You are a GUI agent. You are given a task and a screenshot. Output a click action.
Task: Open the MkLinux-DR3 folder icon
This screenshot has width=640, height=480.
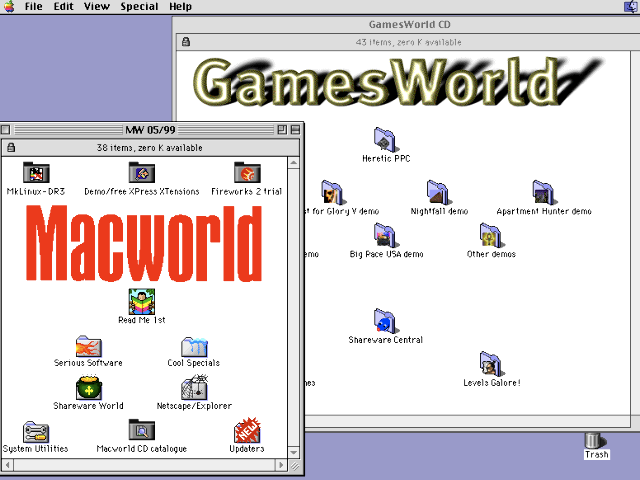[36, 172]
